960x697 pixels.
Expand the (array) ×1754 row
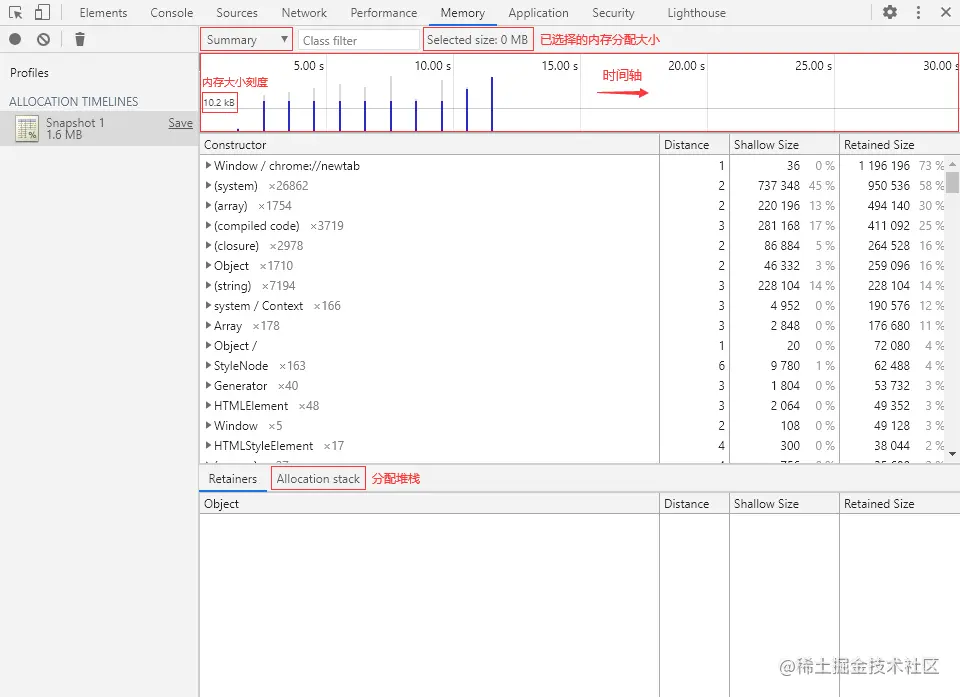point(208,206)
